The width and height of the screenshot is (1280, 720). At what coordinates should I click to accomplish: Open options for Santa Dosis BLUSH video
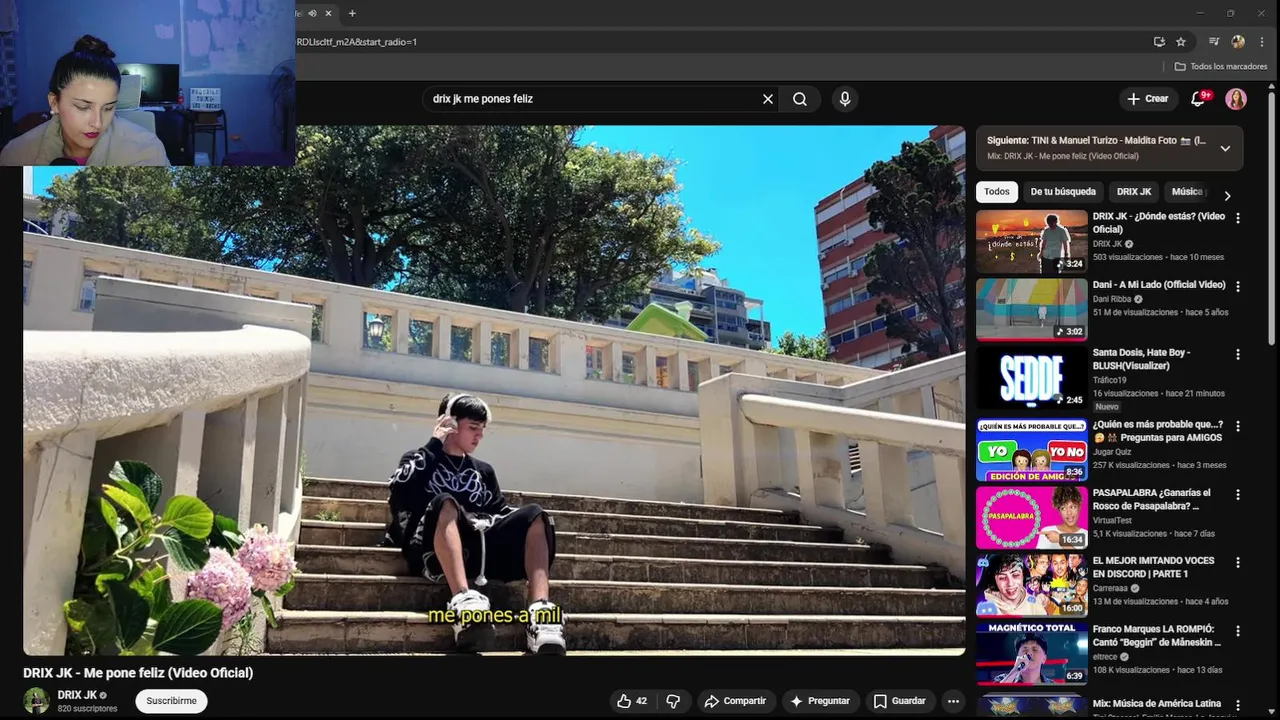coord(1238,354)
